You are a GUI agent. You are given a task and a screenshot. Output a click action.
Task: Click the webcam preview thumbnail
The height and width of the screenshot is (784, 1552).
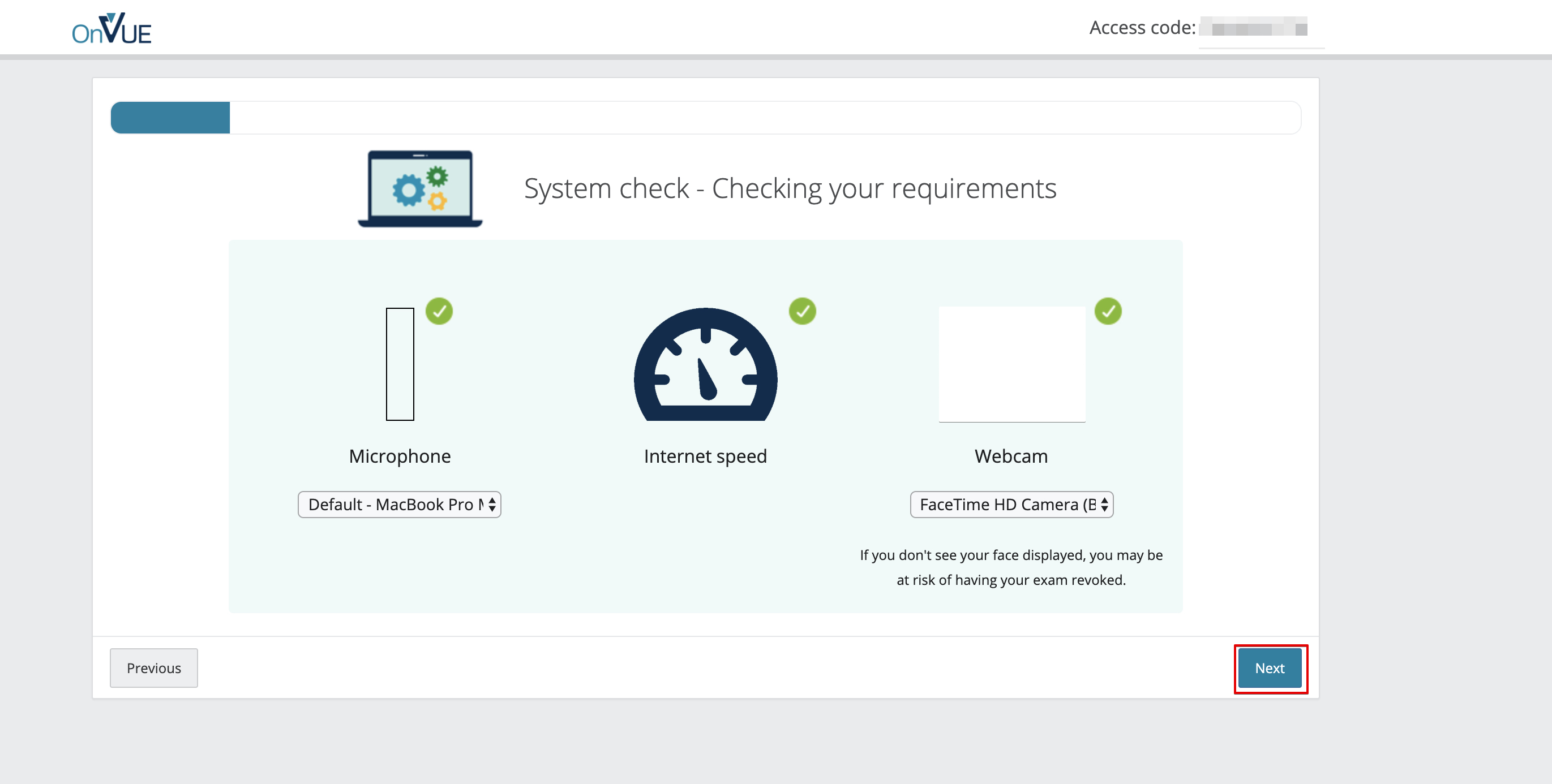click(1011, 364)
